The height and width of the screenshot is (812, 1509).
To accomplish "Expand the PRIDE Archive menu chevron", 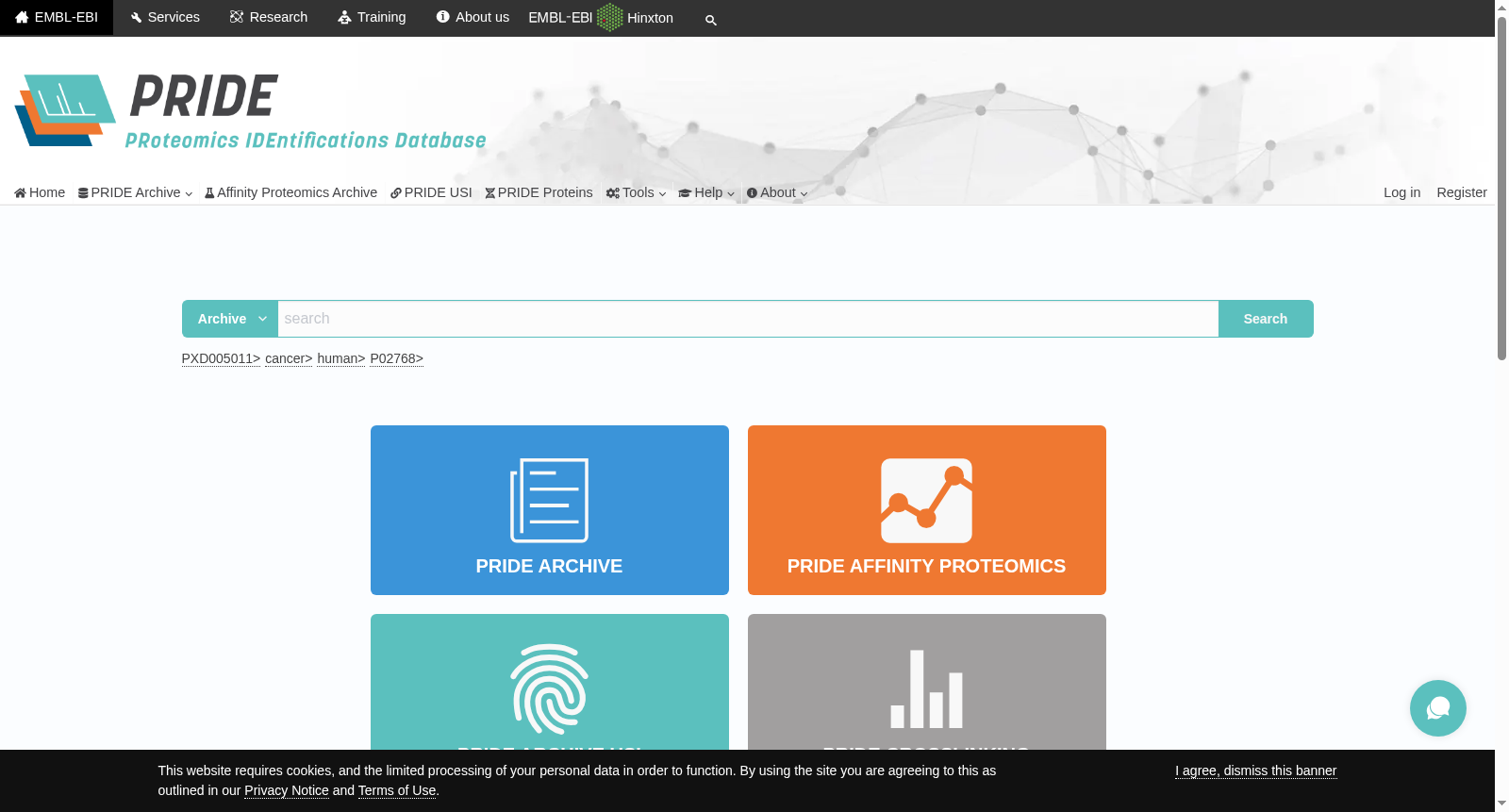I will pos(189,194).
